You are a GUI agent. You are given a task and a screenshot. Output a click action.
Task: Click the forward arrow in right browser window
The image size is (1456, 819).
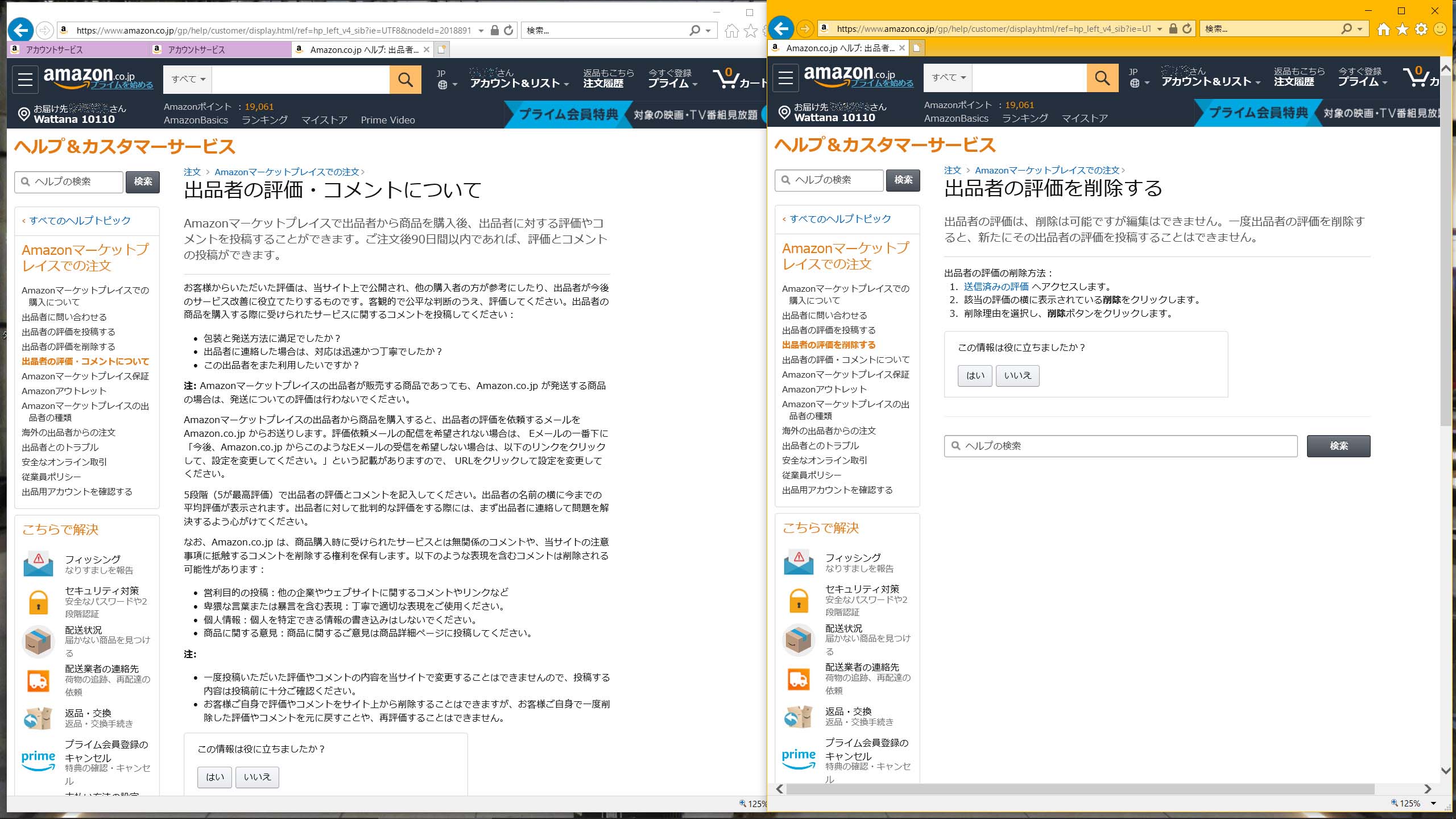805,28
